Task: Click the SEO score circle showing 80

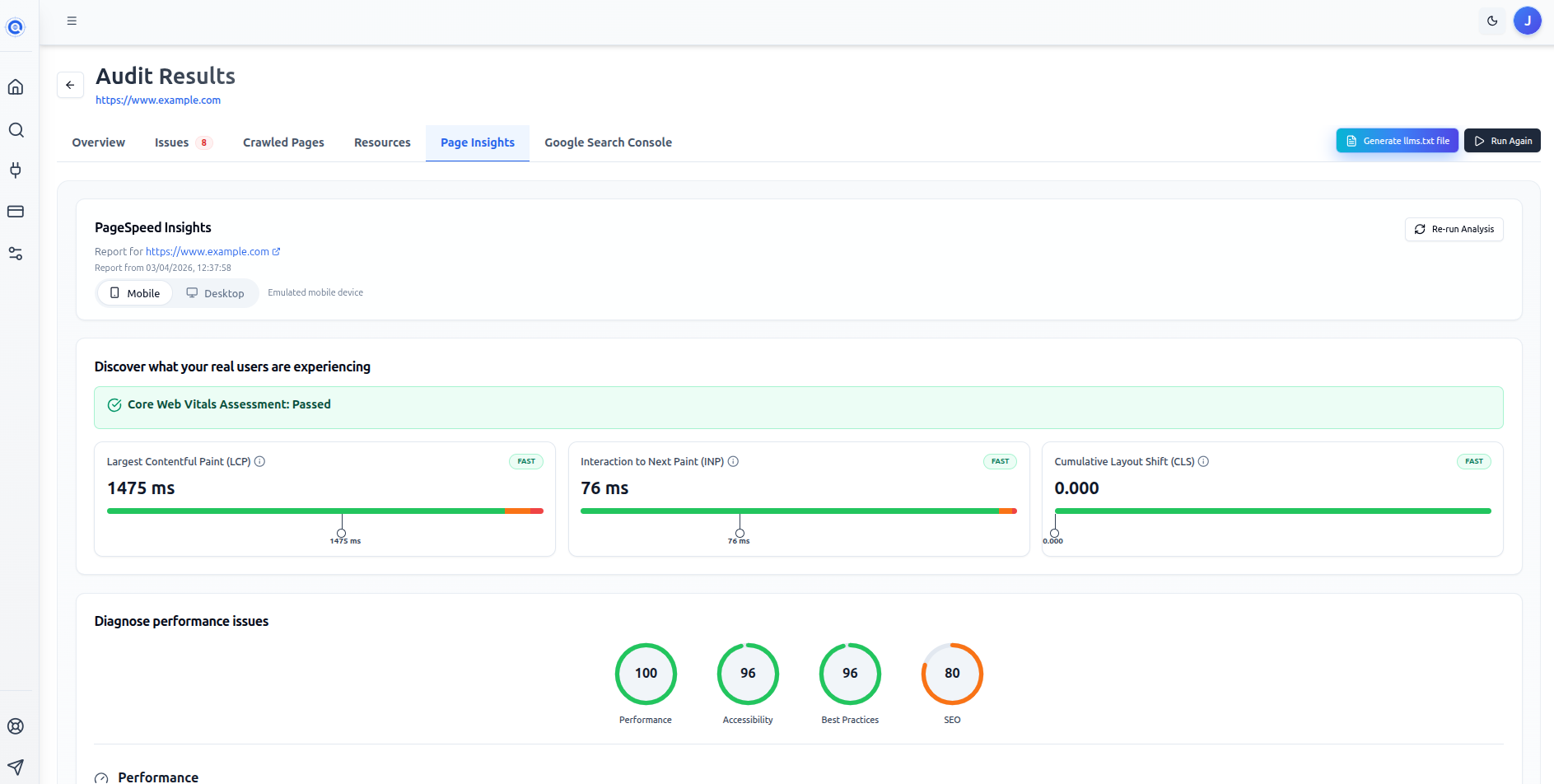Action: (x=951, y=674)
